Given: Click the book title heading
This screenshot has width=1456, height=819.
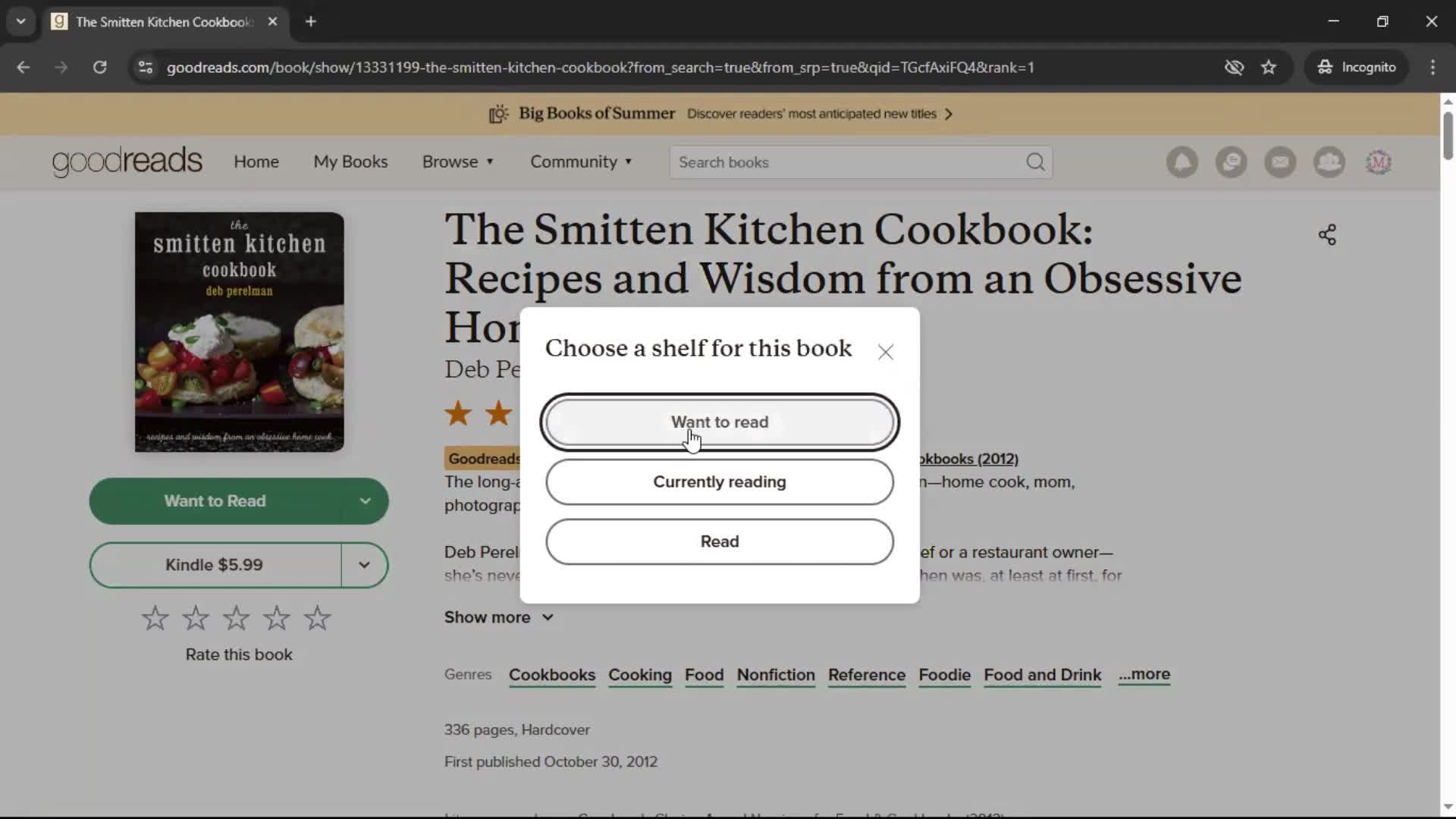Looking at the screenshot, I should pyautogui.click(x=842, y=278).
